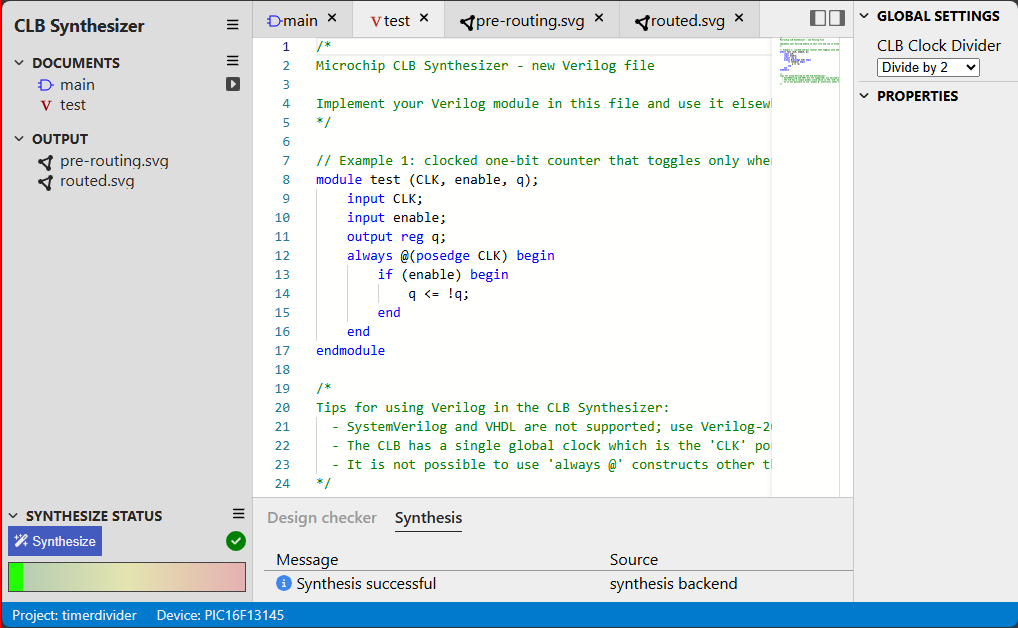Image resolution: width=1018 pixels, height=628 pixels.
Task: Click the resource usage gradient bar
Action: [x=127, y=577]
